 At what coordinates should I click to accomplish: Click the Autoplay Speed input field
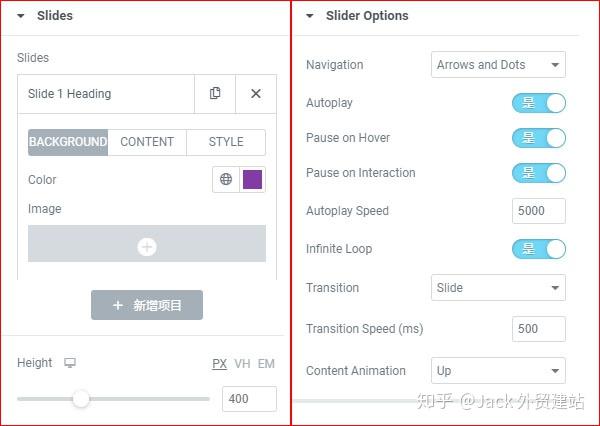(538, 211)
